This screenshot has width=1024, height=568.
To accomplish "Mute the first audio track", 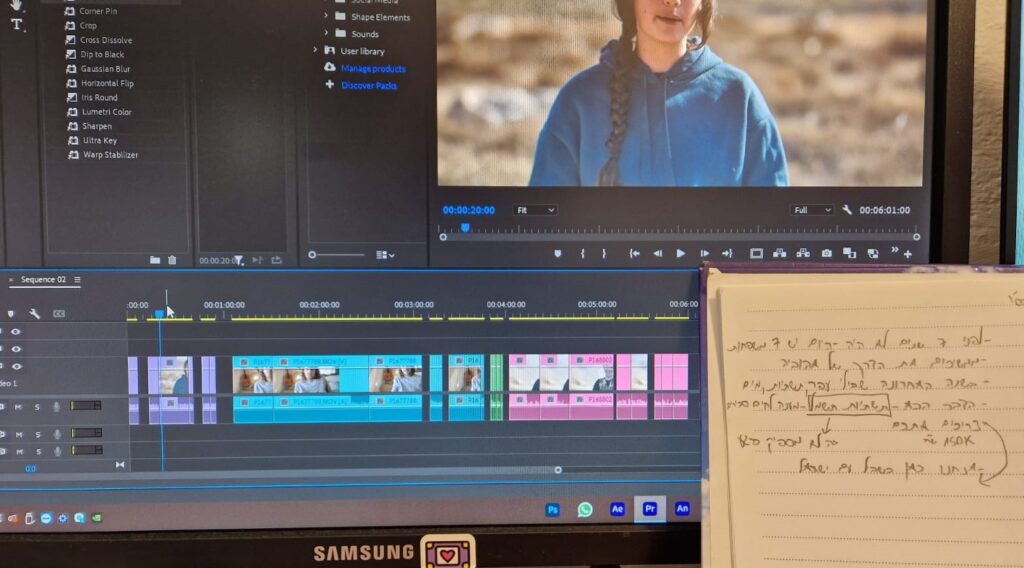I will tap(18, 406).
